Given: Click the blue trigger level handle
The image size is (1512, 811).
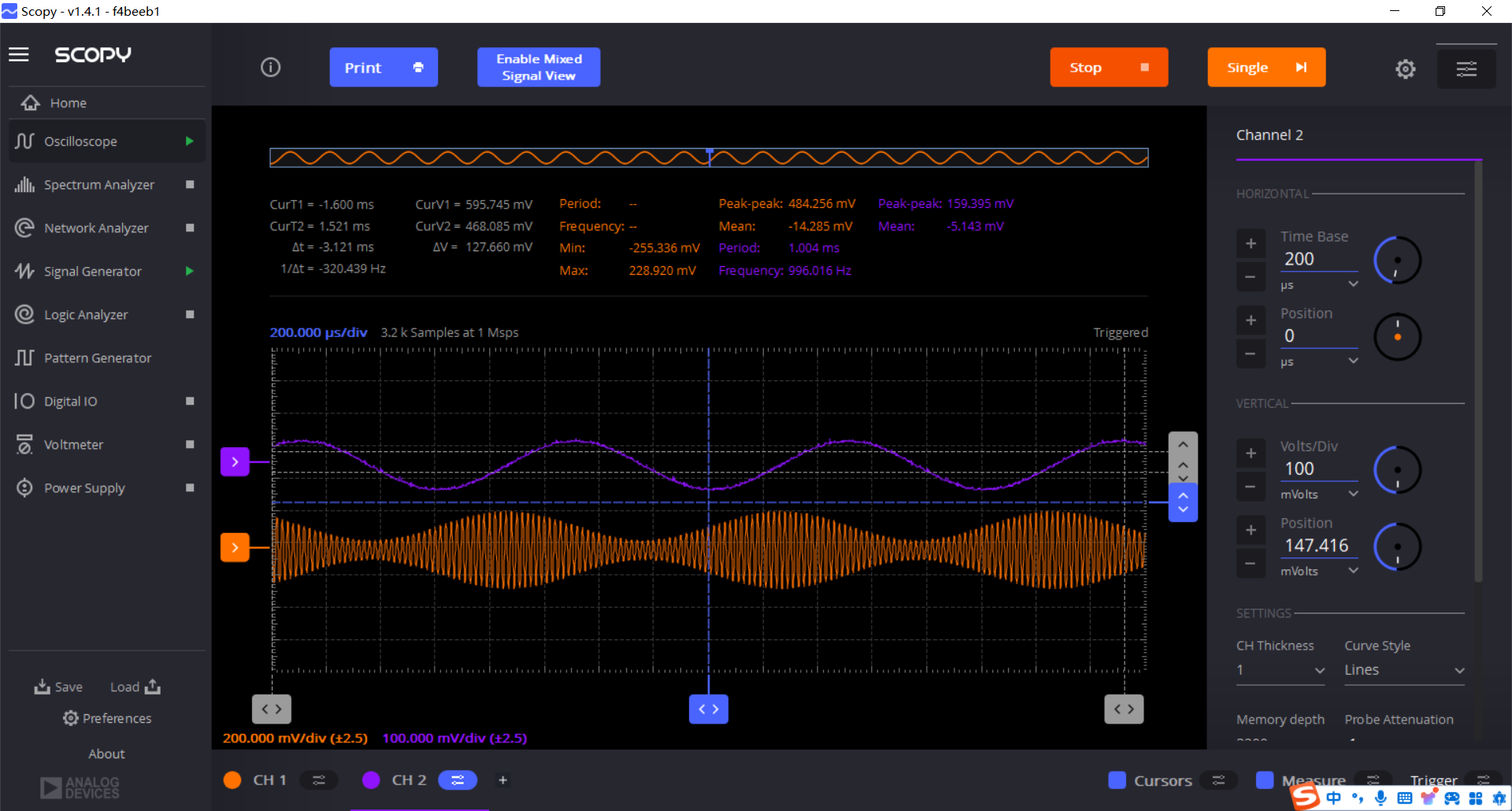Looking at the screenshot, I should tap(1183, 502).
